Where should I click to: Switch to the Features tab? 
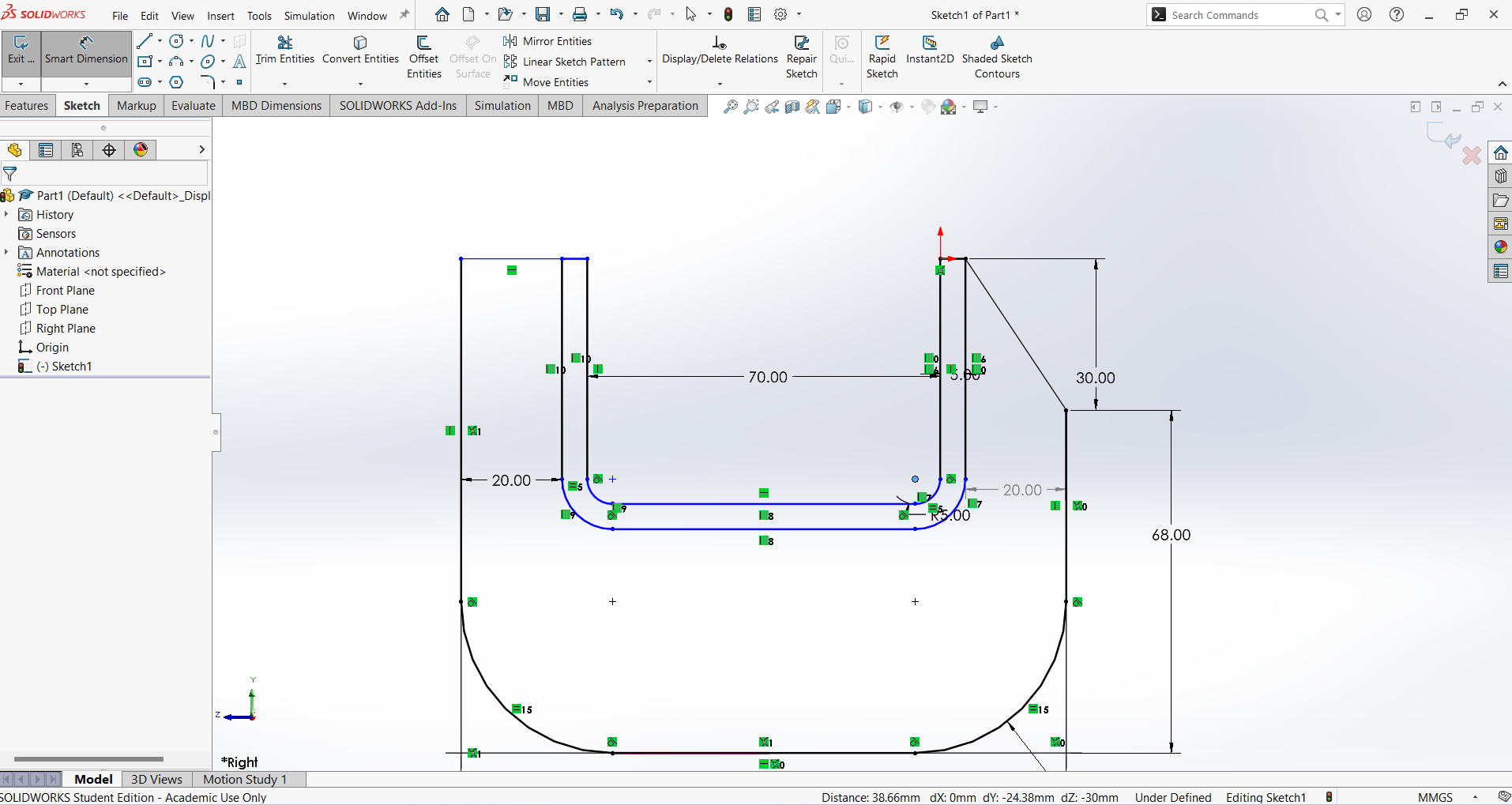click(27, 106)
